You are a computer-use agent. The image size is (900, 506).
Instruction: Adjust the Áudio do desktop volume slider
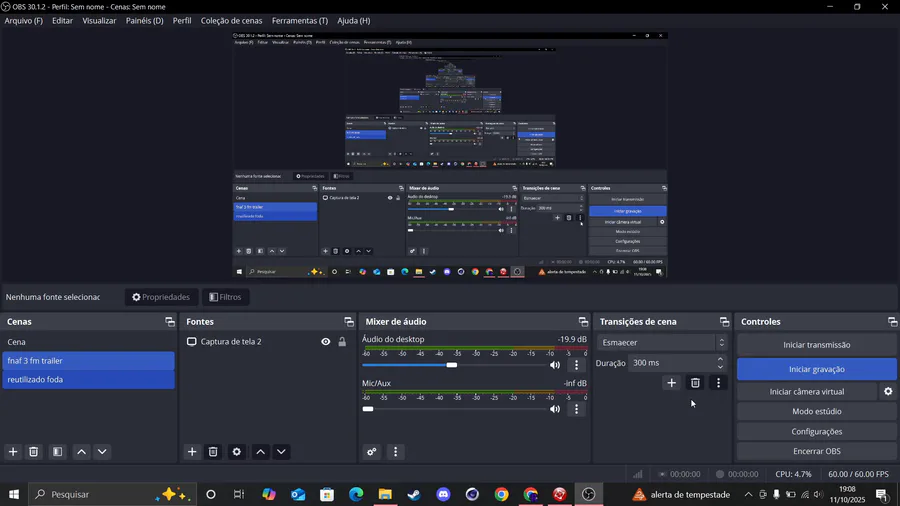pyautogui.click(x=454, y=365)
